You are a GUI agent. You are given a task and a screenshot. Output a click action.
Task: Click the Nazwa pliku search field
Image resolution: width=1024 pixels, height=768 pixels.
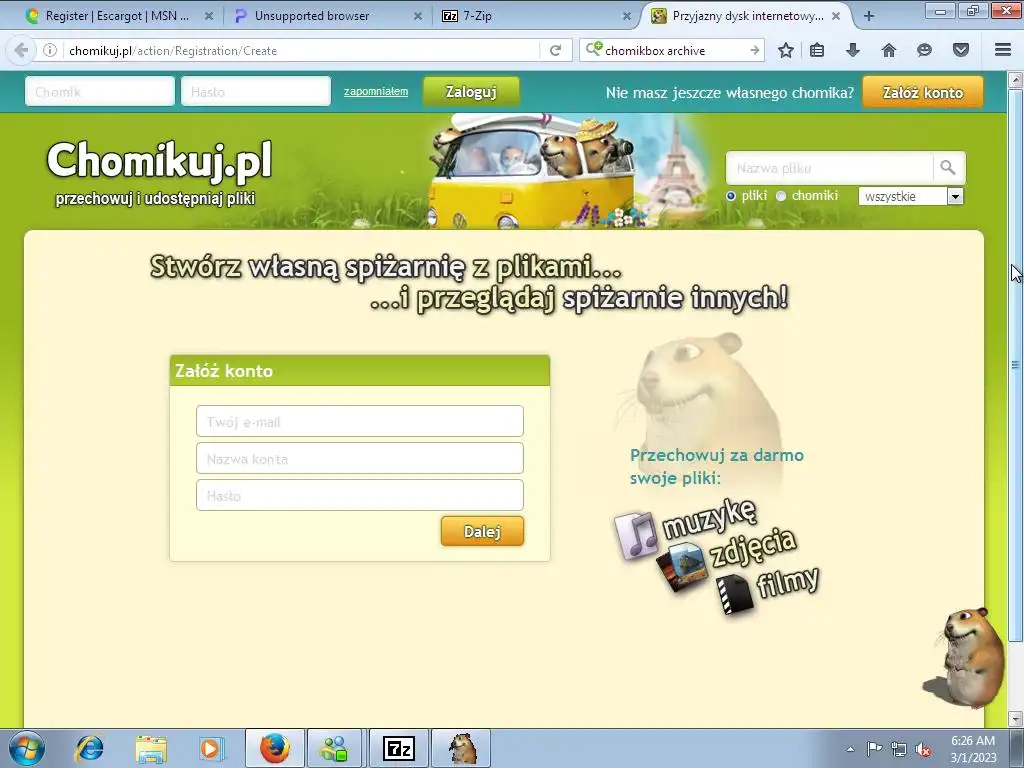coord(829,168)
